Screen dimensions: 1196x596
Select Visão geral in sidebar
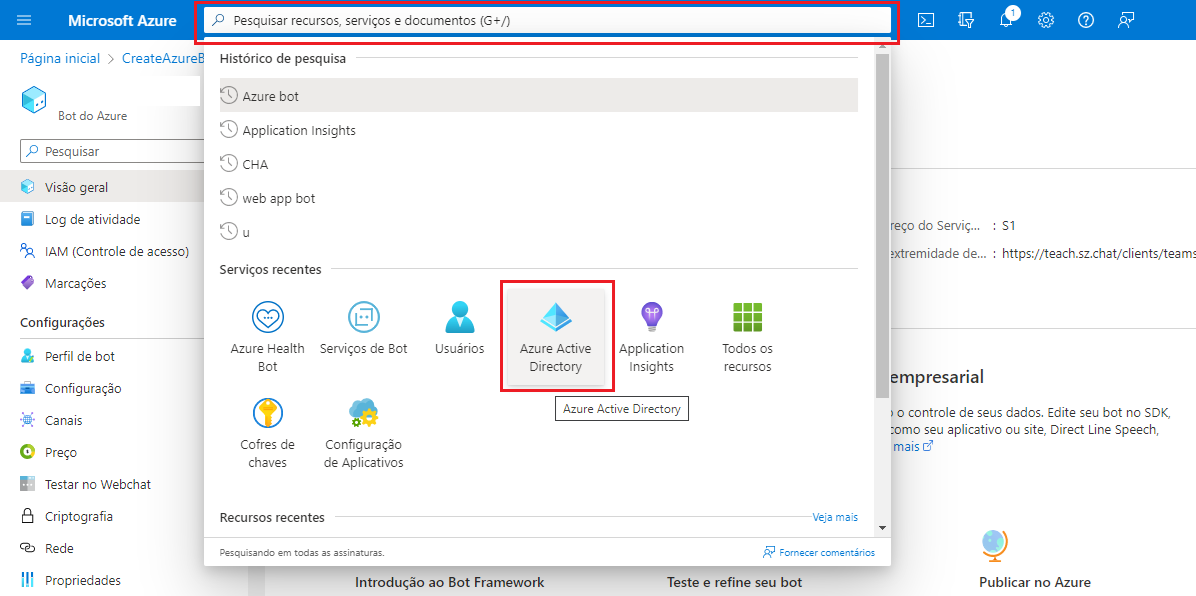102,187
